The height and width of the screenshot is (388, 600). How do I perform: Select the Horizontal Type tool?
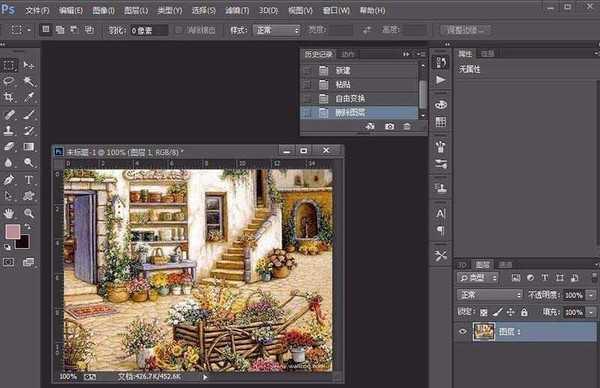click(x=29, y=179)
